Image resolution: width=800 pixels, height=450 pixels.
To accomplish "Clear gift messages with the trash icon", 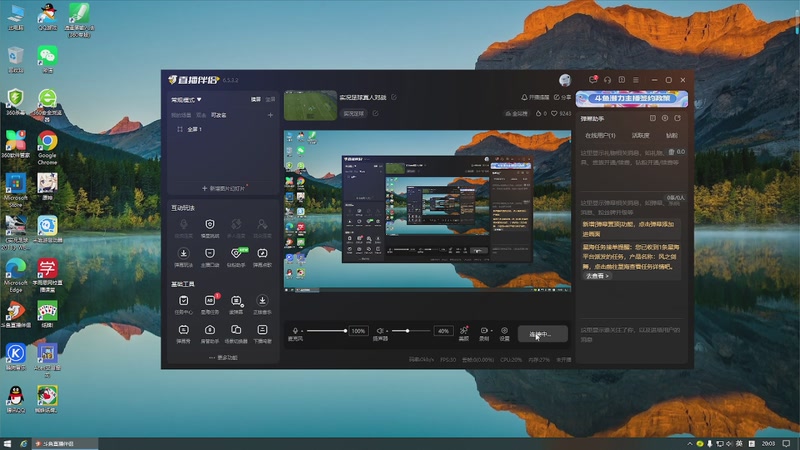I will tap(671, 152).
